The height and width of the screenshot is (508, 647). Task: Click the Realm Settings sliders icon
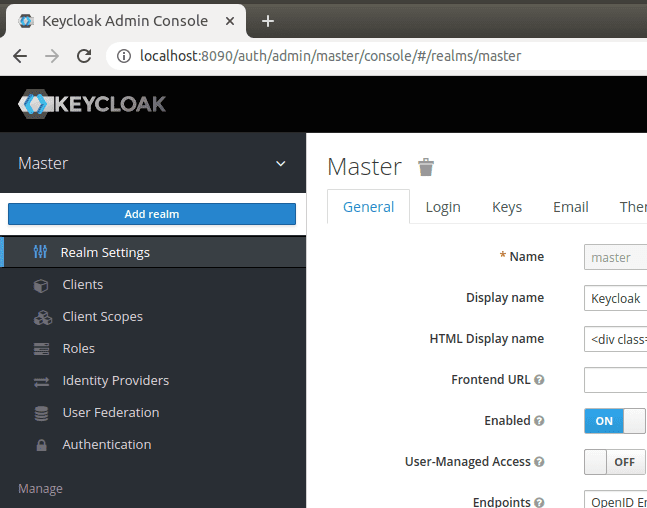[40, 251]
